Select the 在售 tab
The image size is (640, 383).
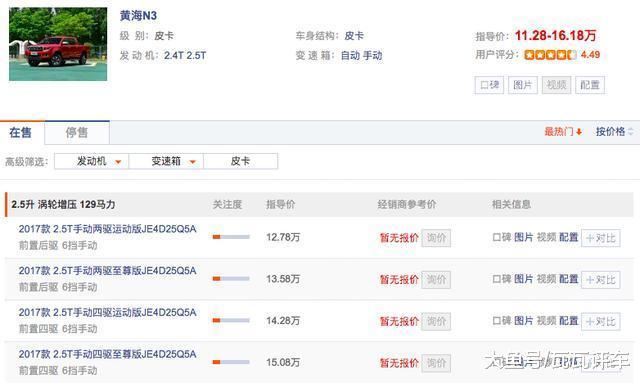[x=21, y=132]
